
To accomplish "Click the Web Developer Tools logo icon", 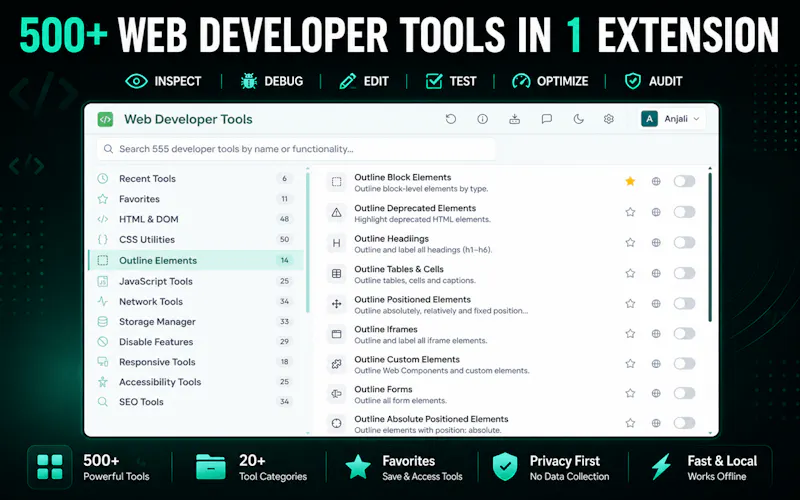I will pyautogui.click(x=105, y=119).
